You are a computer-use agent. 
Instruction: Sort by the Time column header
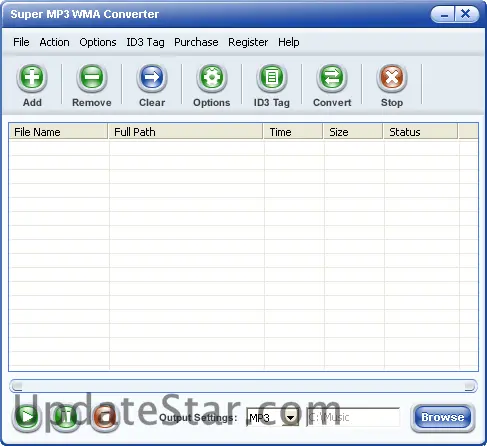[x=293, y=132]
